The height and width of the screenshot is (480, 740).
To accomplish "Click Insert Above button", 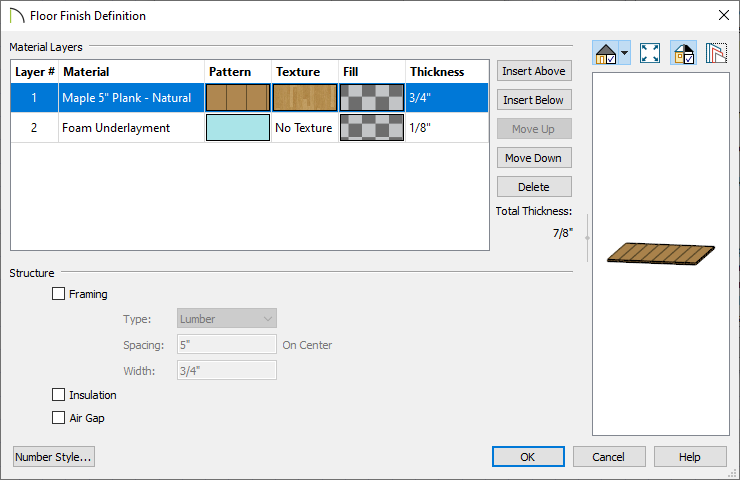I will pyautogui.click(x=534, y=71).
